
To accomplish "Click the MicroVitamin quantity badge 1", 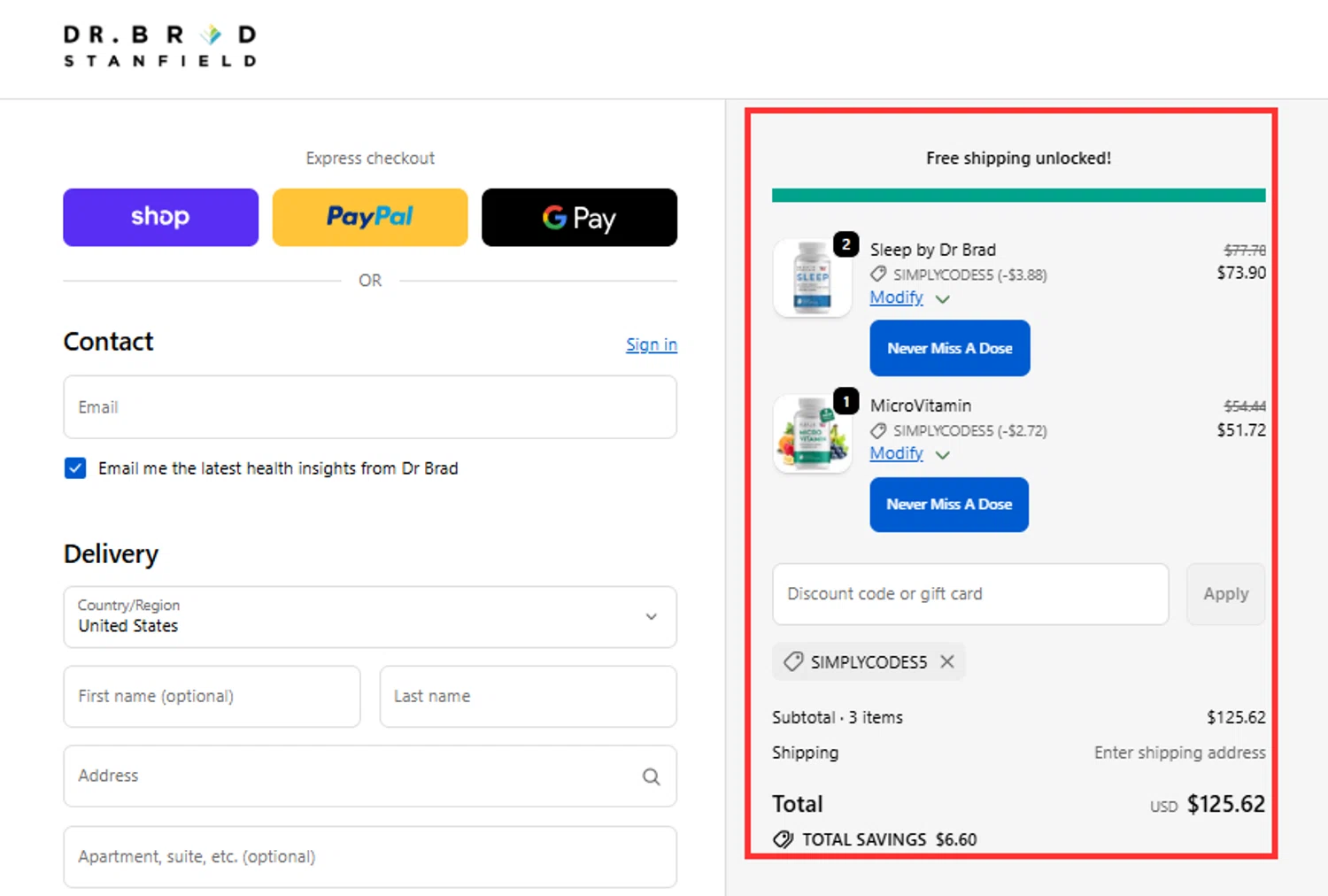I will pyautogui.click(x=846, y=401).
